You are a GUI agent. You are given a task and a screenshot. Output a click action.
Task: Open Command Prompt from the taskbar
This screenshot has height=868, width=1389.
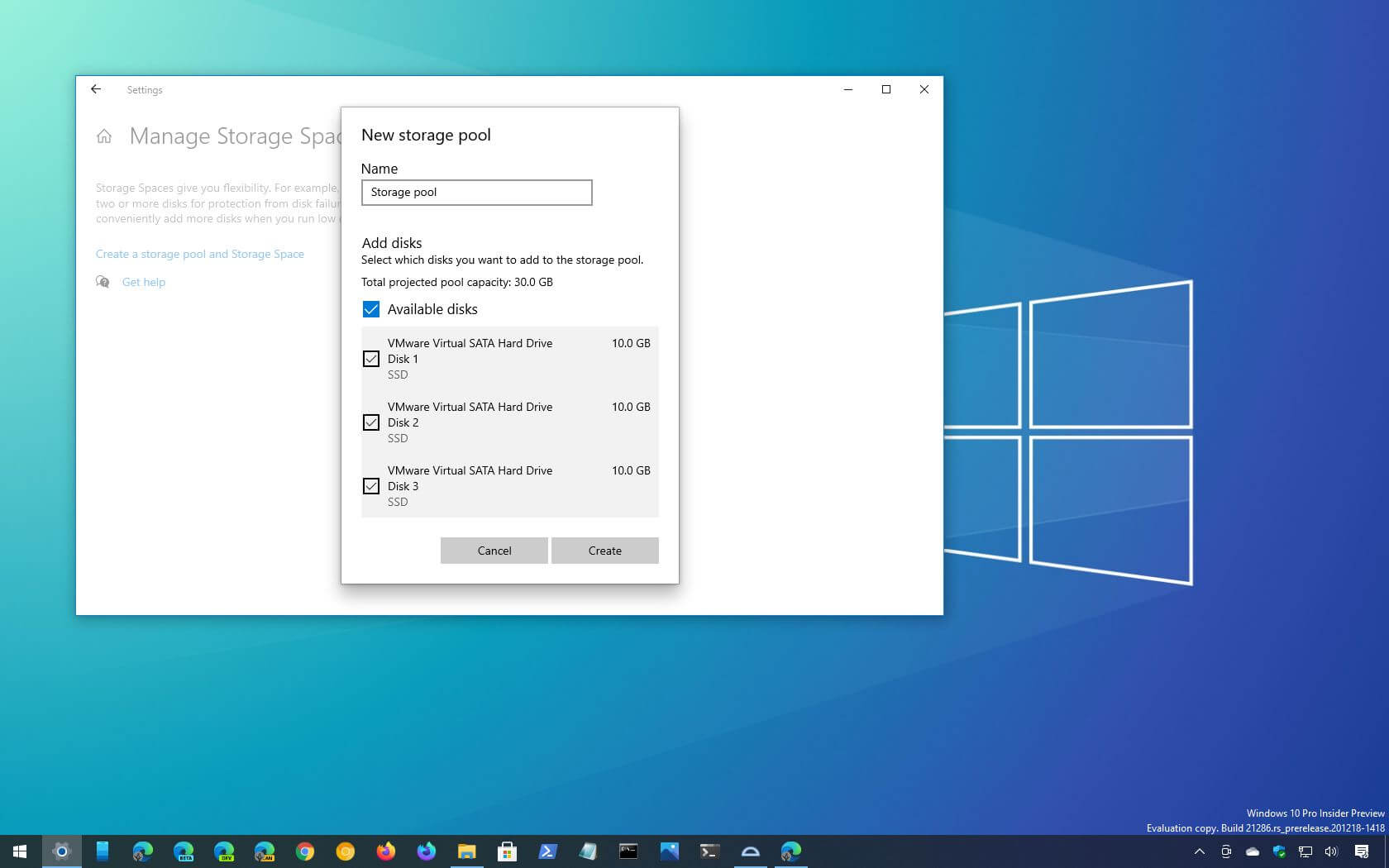coord(628,851)
